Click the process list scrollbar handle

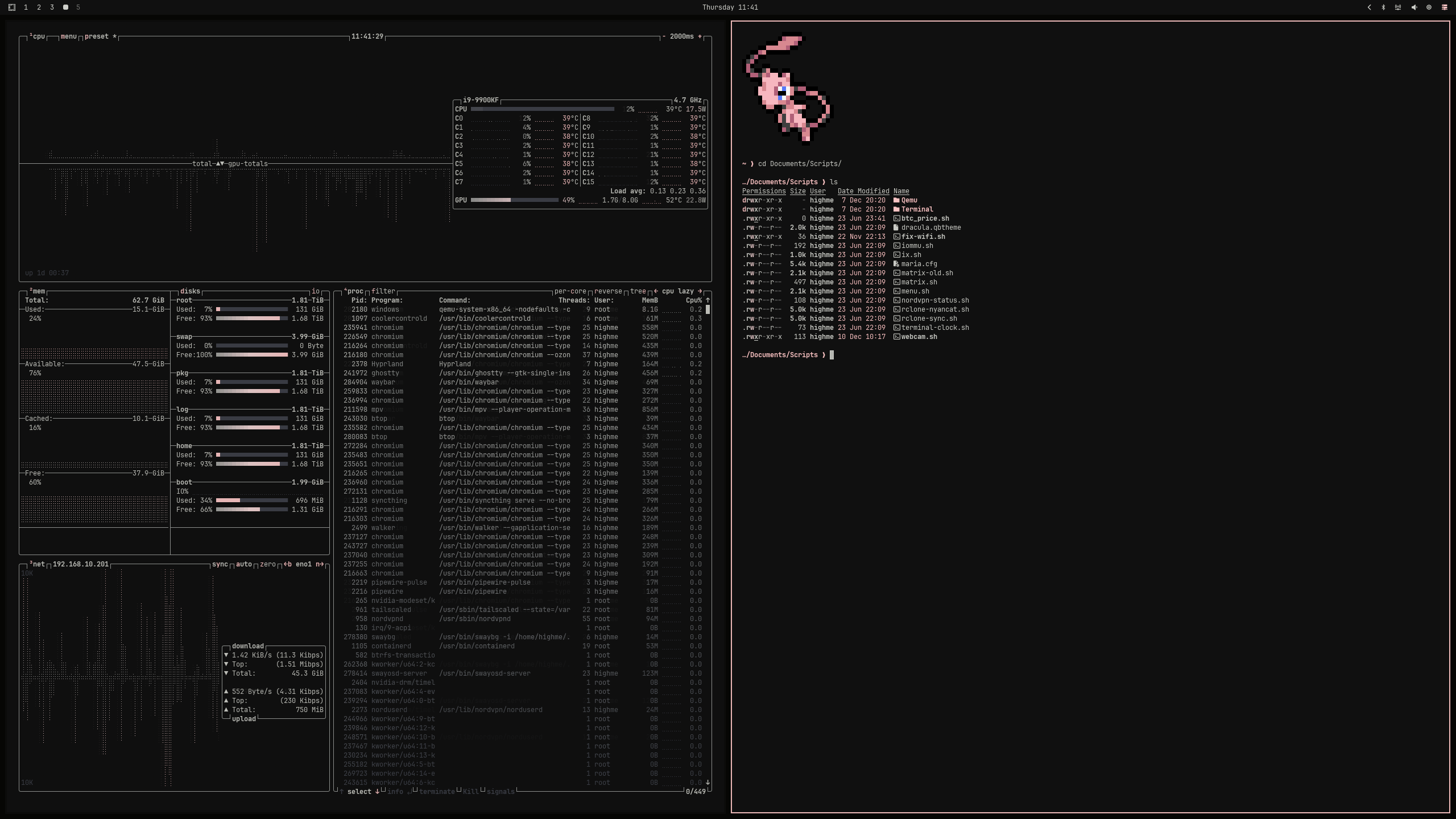coord(708,309)
